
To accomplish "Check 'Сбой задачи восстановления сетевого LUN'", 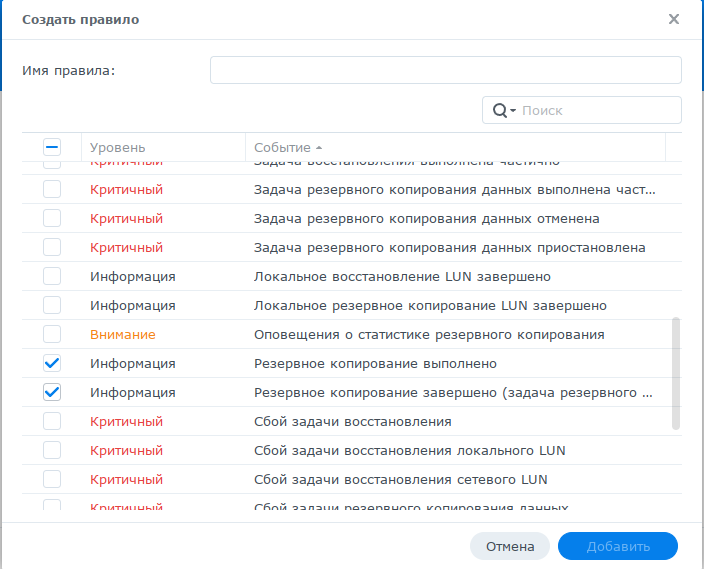I will click(x=52, y=479).
